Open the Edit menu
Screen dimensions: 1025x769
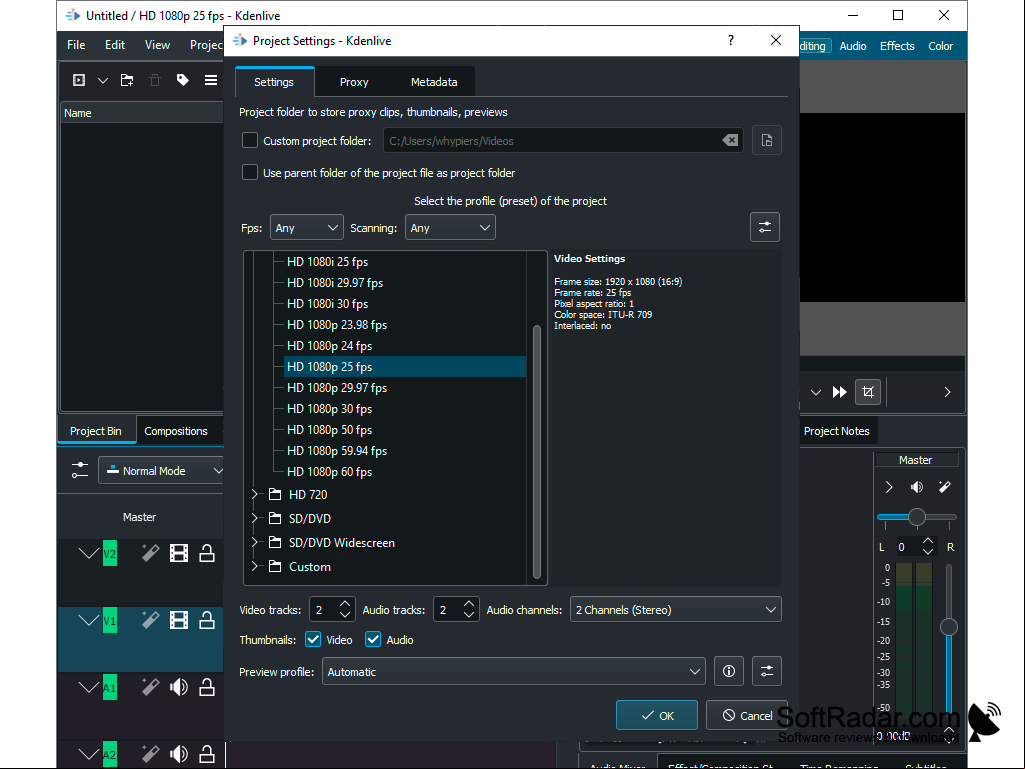pyautogui.click(x=114, y=44)
